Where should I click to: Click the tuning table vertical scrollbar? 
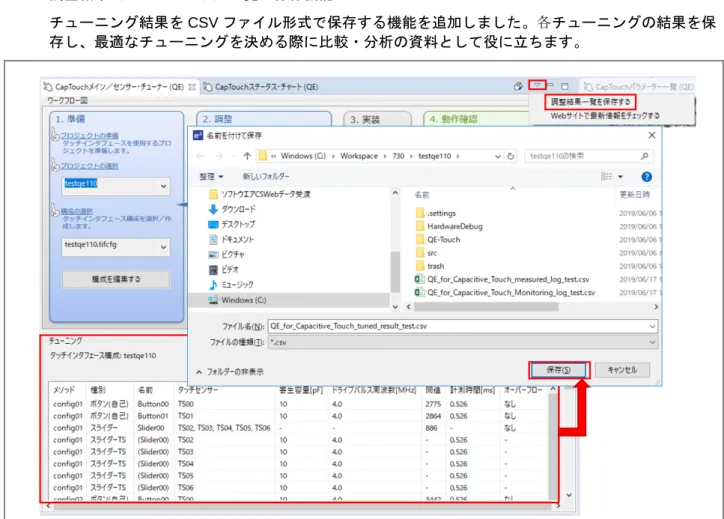click(x=553, y=443)
